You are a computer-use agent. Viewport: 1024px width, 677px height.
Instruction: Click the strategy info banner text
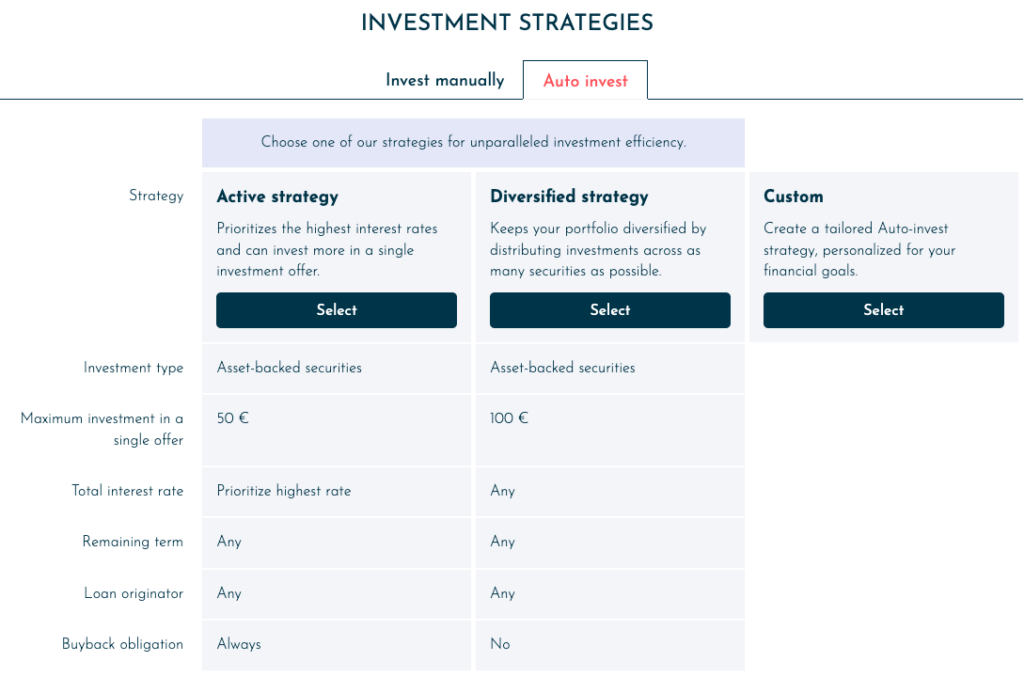(473, 142)
